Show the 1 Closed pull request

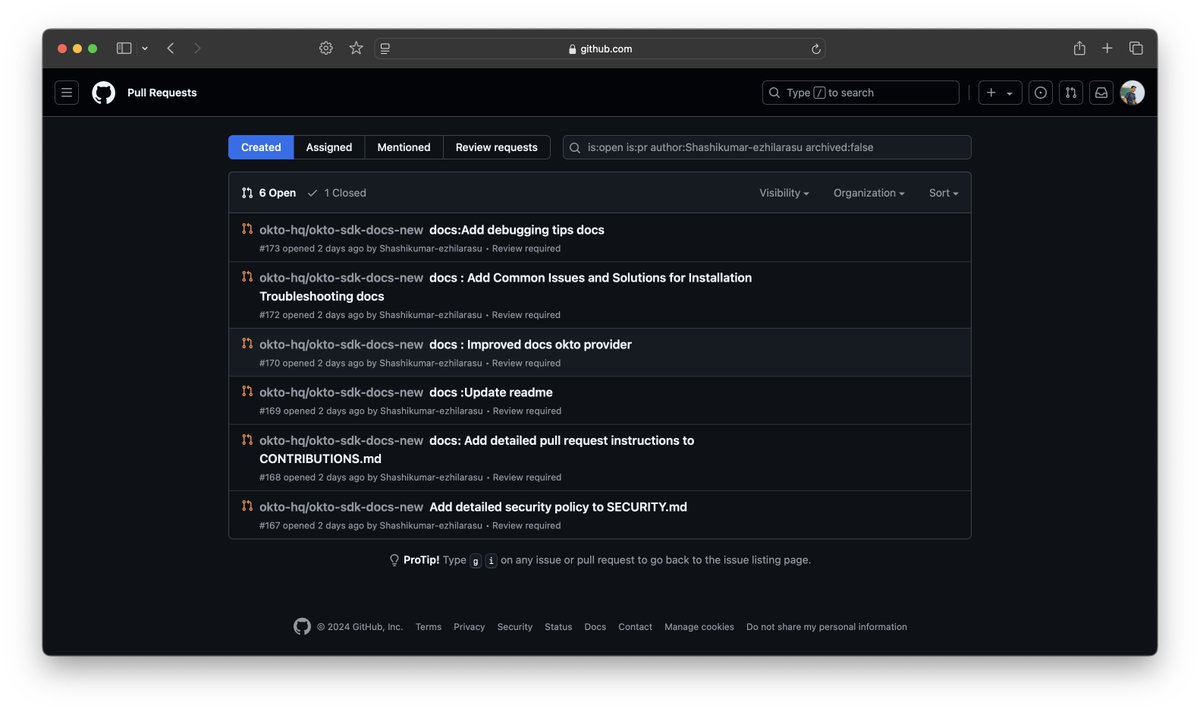coord(337,193)
